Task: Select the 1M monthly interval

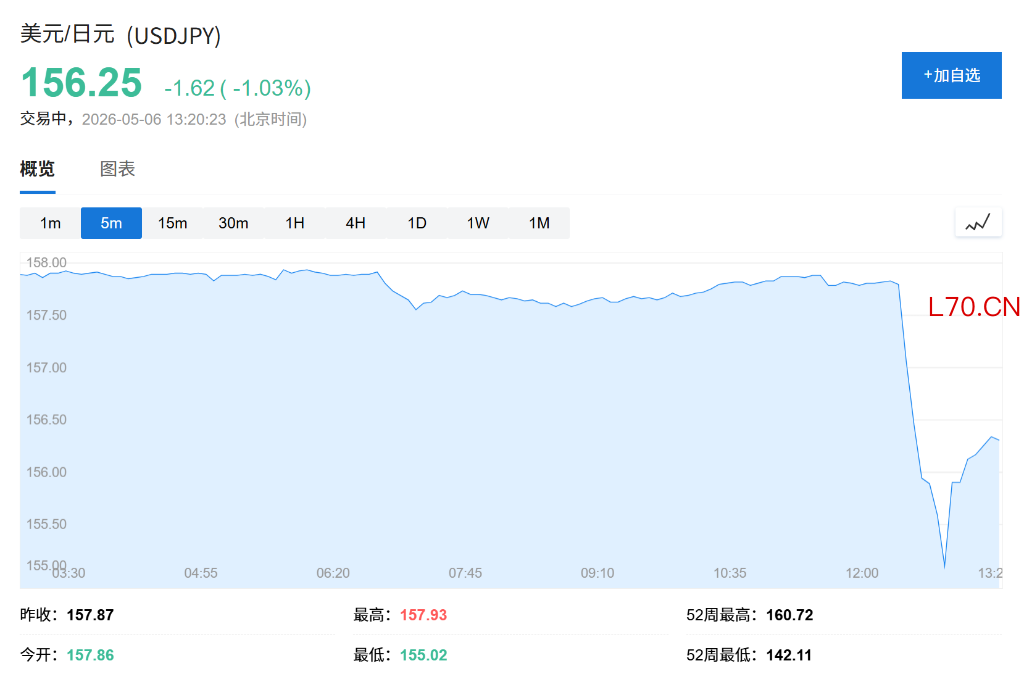Action: (x=539, y=223)
